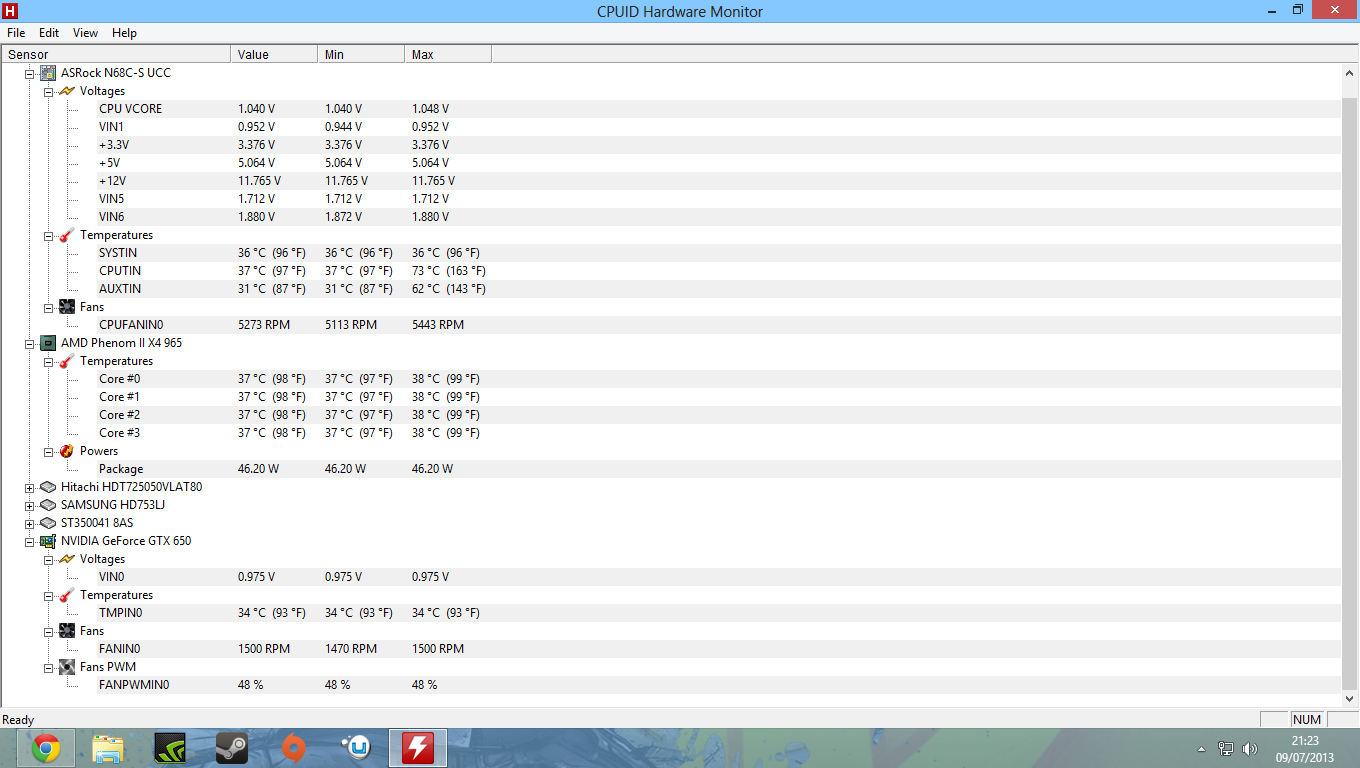Select the AUXTIN temperature row

click(x=671, y=289)
